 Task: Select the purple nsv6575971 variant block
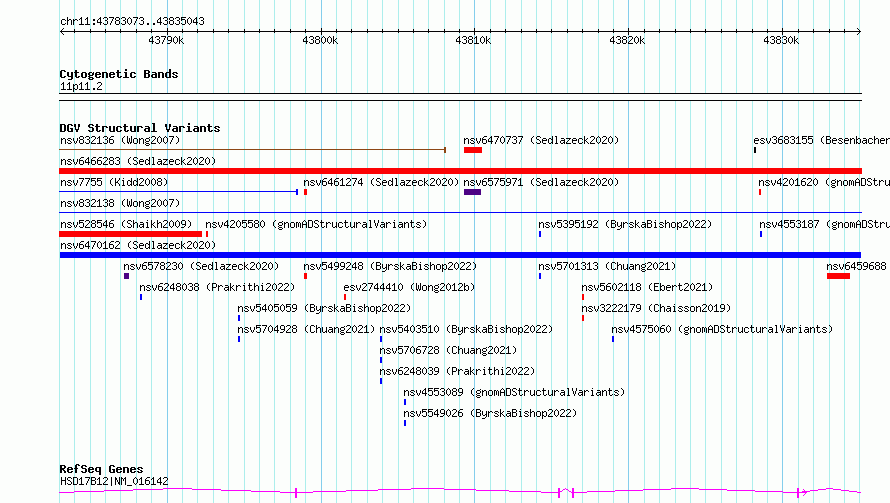472,192
